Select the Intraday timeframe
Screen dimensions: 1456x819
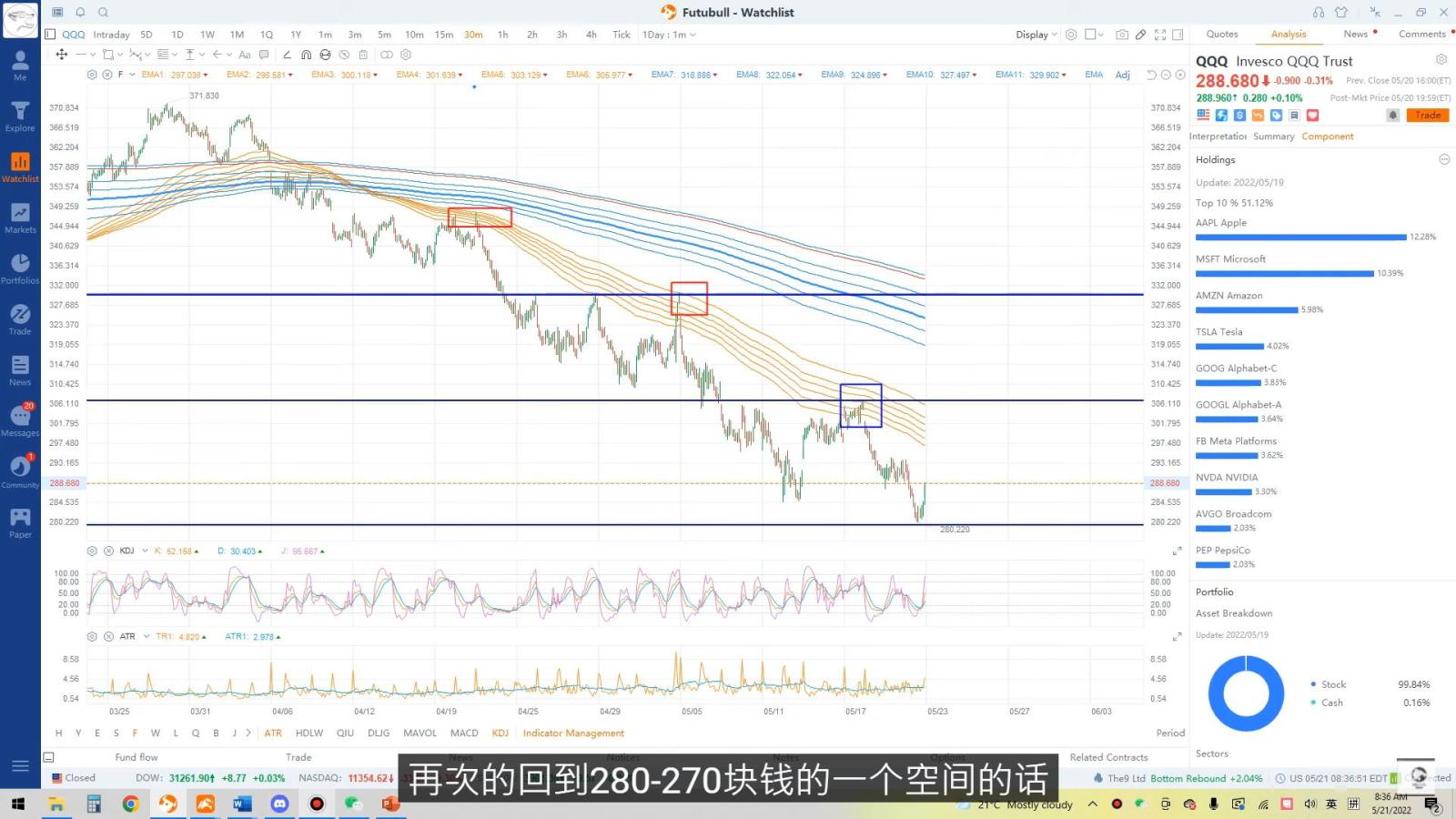pos(111,35)
